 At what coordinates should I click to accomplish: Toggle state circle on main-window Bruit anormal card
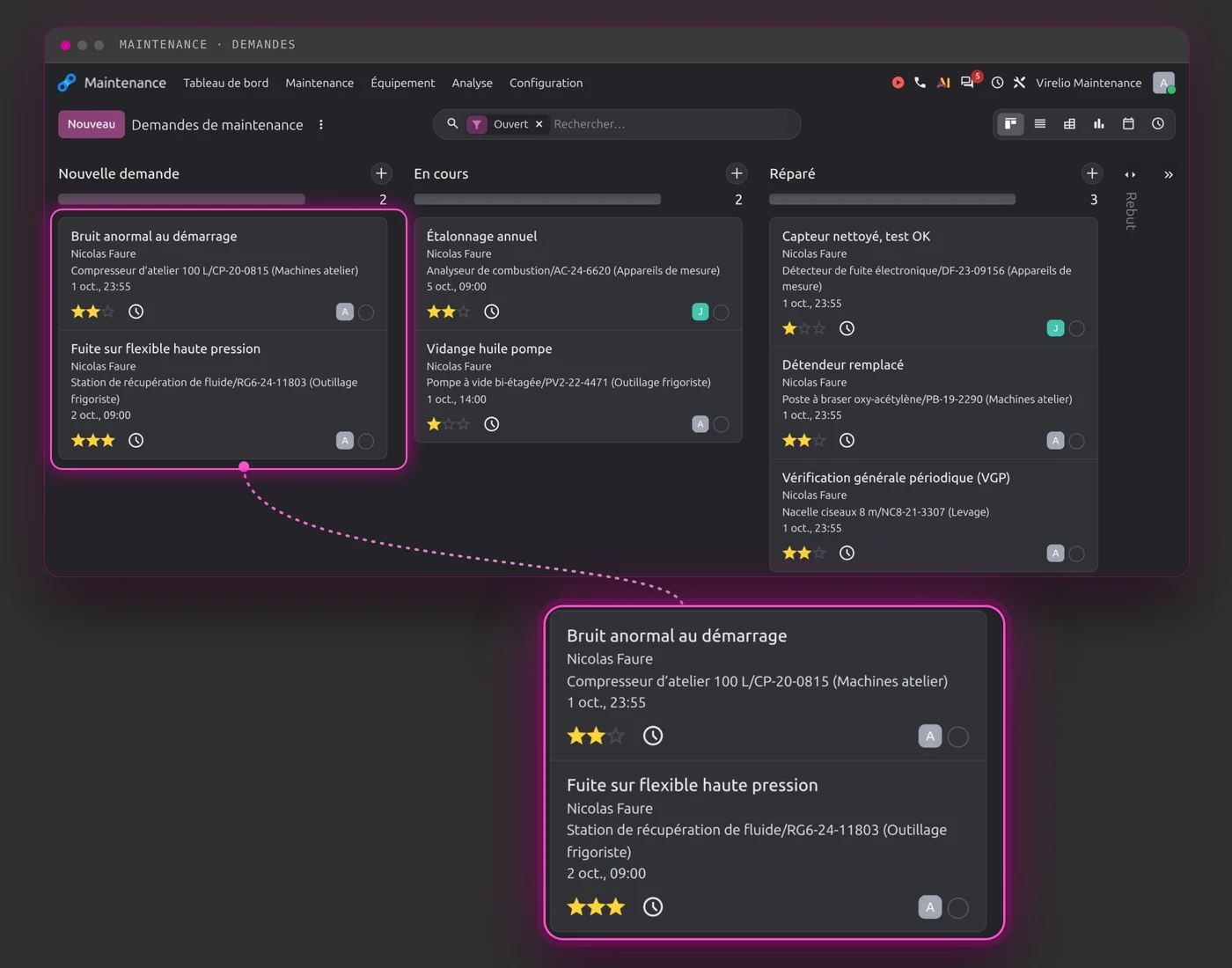click(x=366, y=312)
